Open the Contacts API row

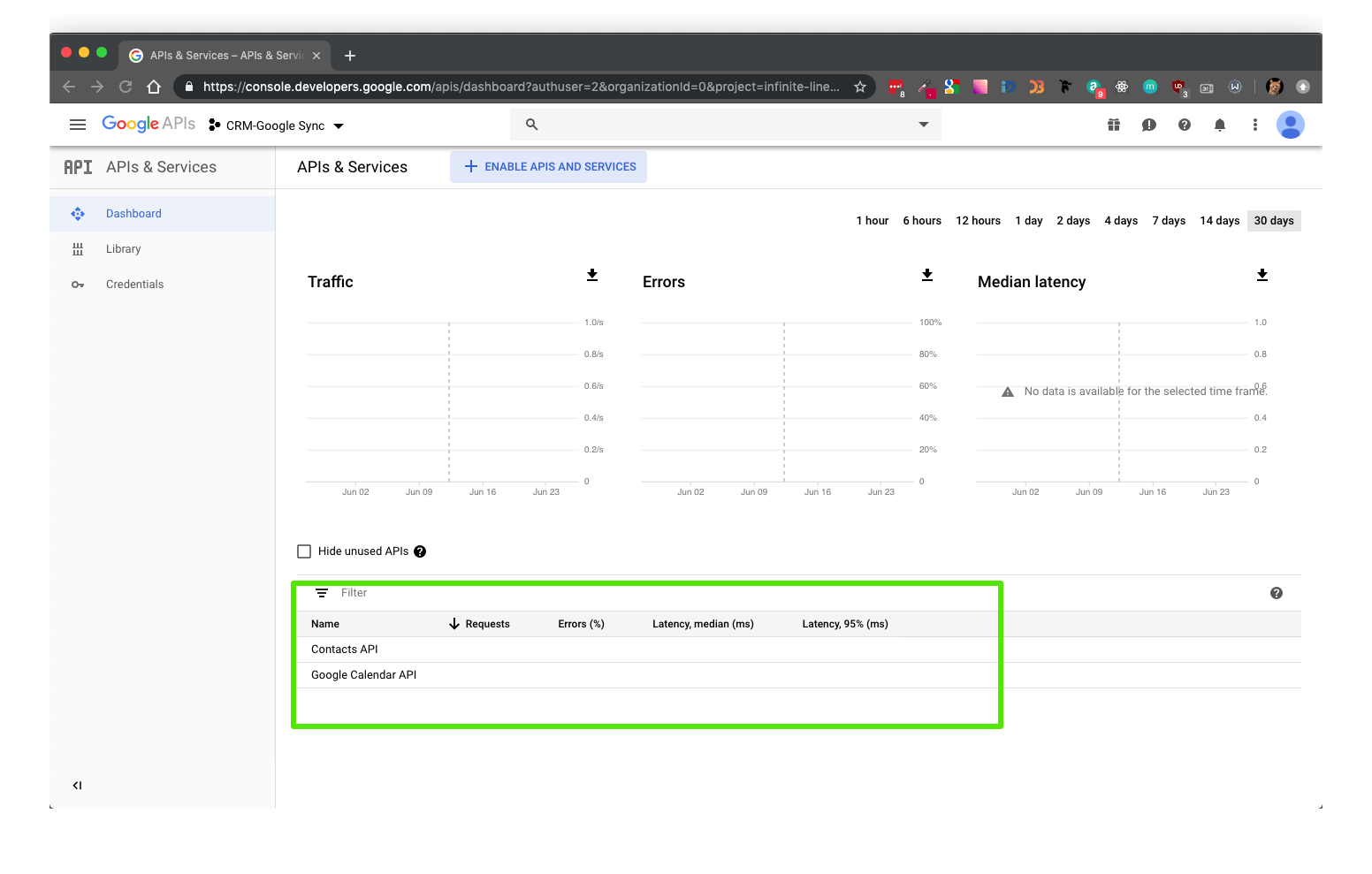(x=799, y=650)
